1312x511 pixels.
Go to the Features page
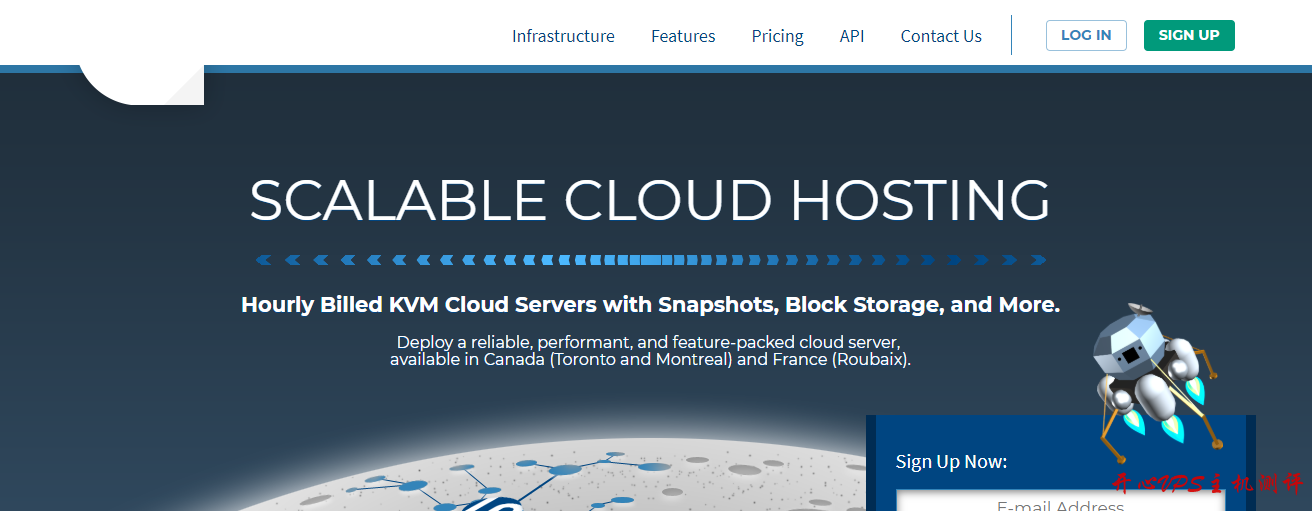point(683,36)
